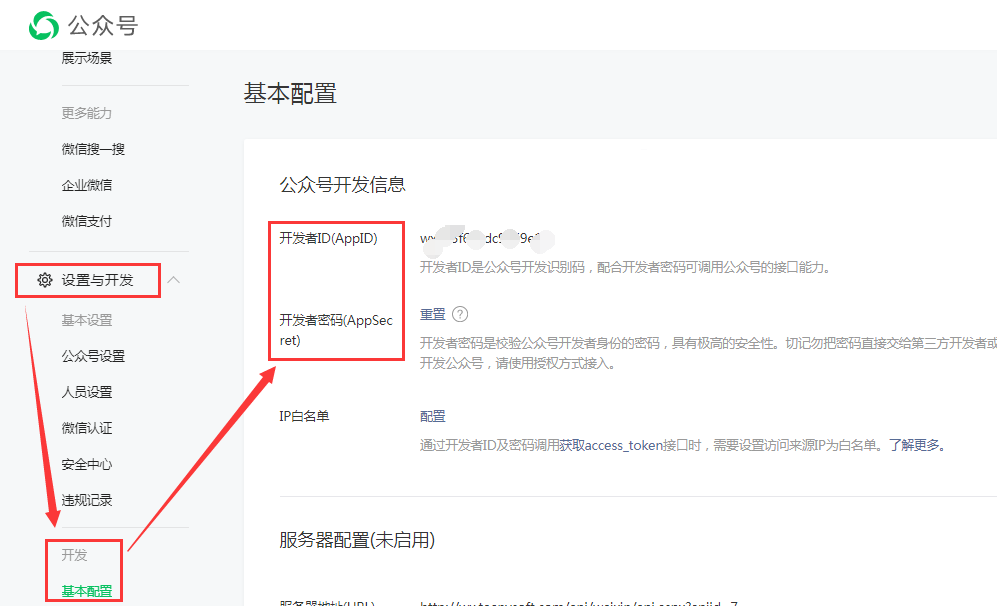Select the green 基本配置 menu item
997x606 pixels.
(86, 591)
